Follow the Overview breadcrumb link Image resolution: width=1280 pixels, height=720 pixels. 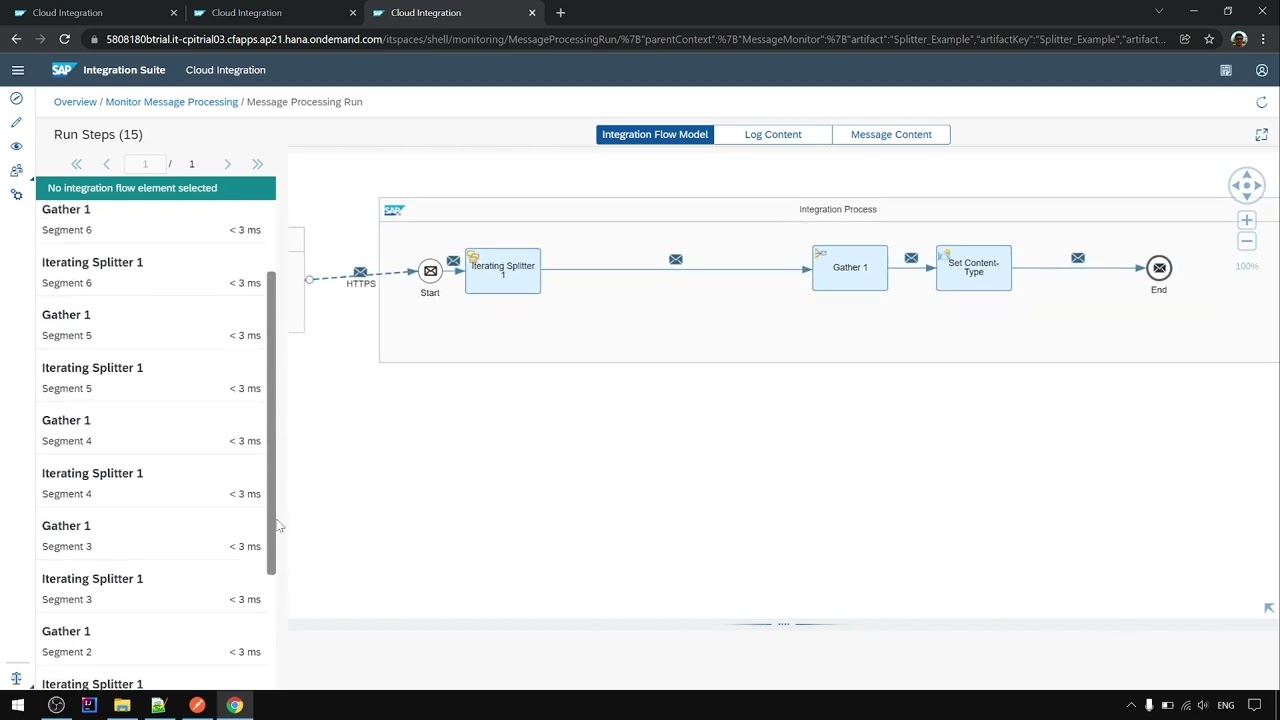(x=75, y=102)
